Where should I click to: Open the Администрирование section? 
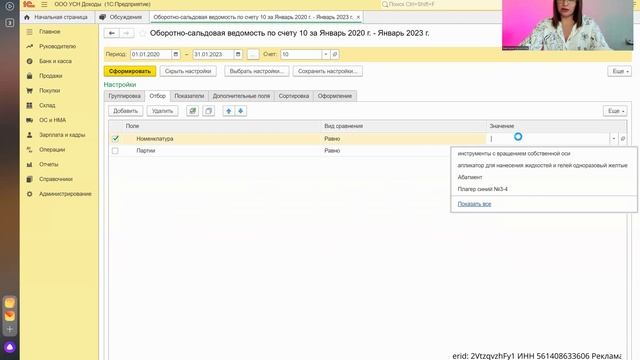coord(65,193)
